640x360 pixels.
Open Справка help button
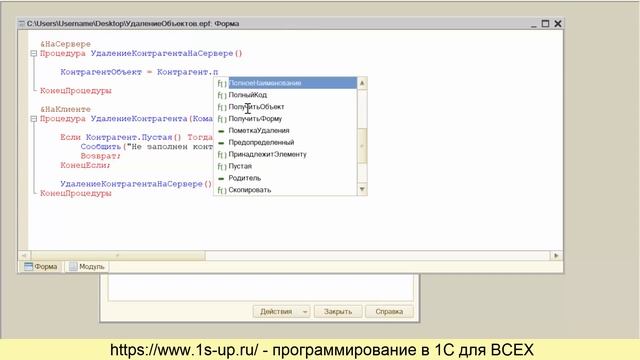[389, 311]
